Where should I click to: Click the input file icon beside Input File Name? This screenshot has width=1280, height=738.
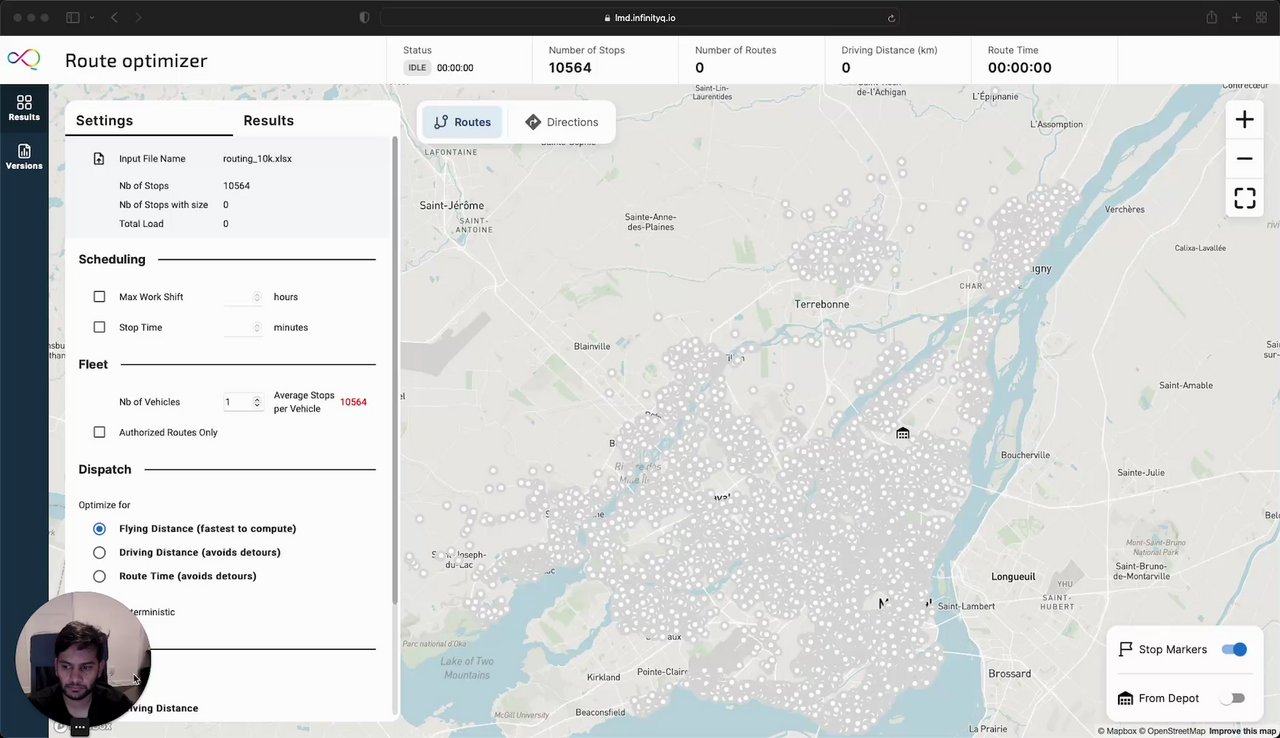(99, 159)
